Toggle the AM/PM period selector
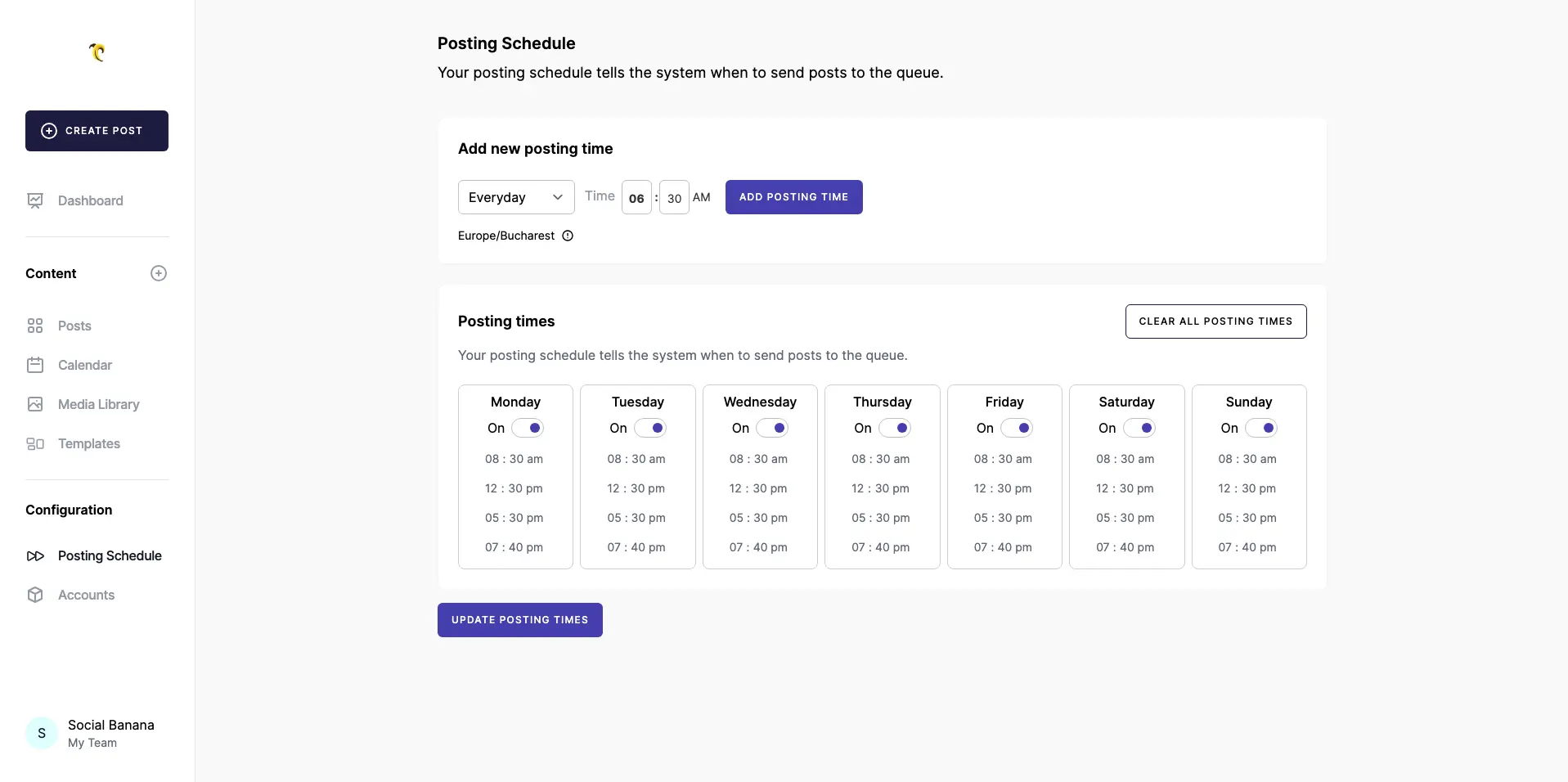 click(701, 197)
